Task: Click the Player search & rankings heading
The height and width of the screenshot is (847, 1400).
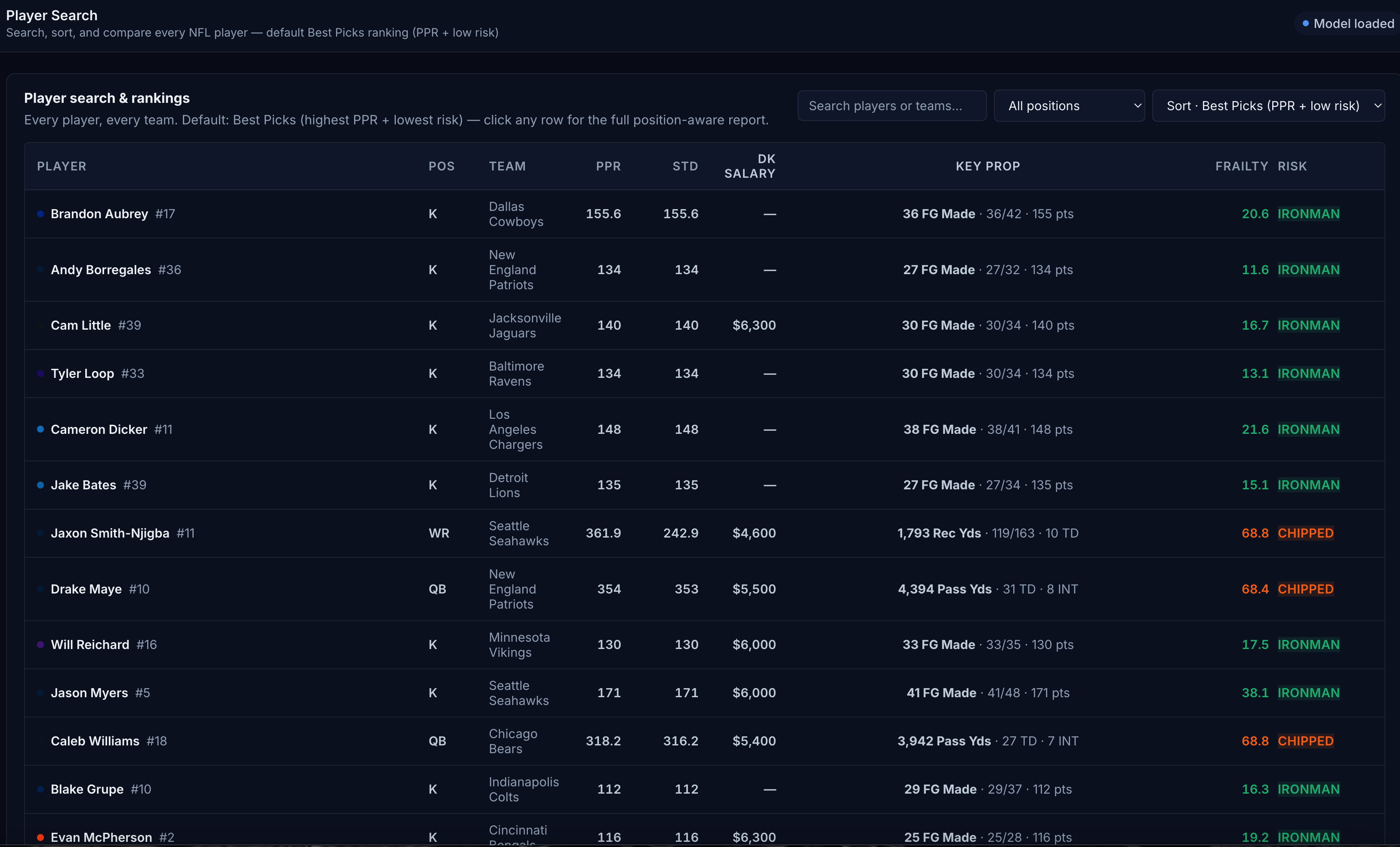Action: (107, 98)
